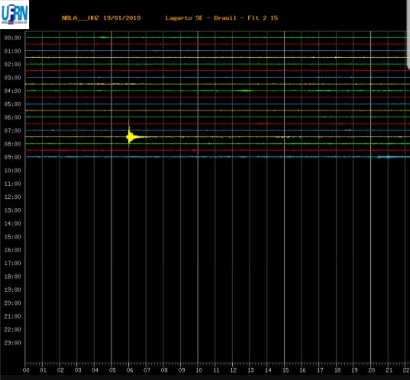This screenshot has width=410, height=380.
Task: Click the 21:00 hour label
Action: point(13,316)
